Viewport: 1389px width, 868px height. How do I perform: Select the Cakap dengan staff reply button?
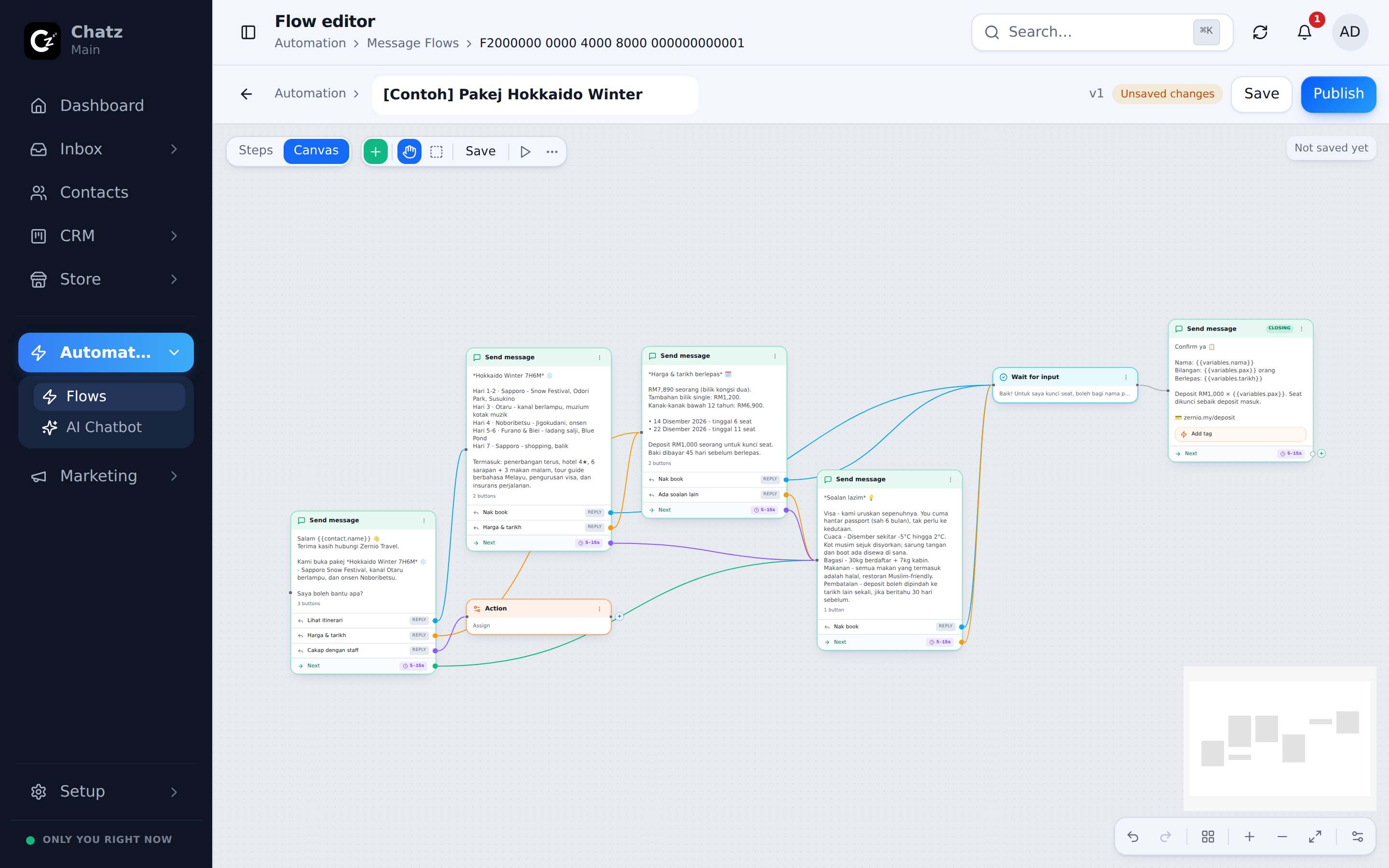pos(363,651)
